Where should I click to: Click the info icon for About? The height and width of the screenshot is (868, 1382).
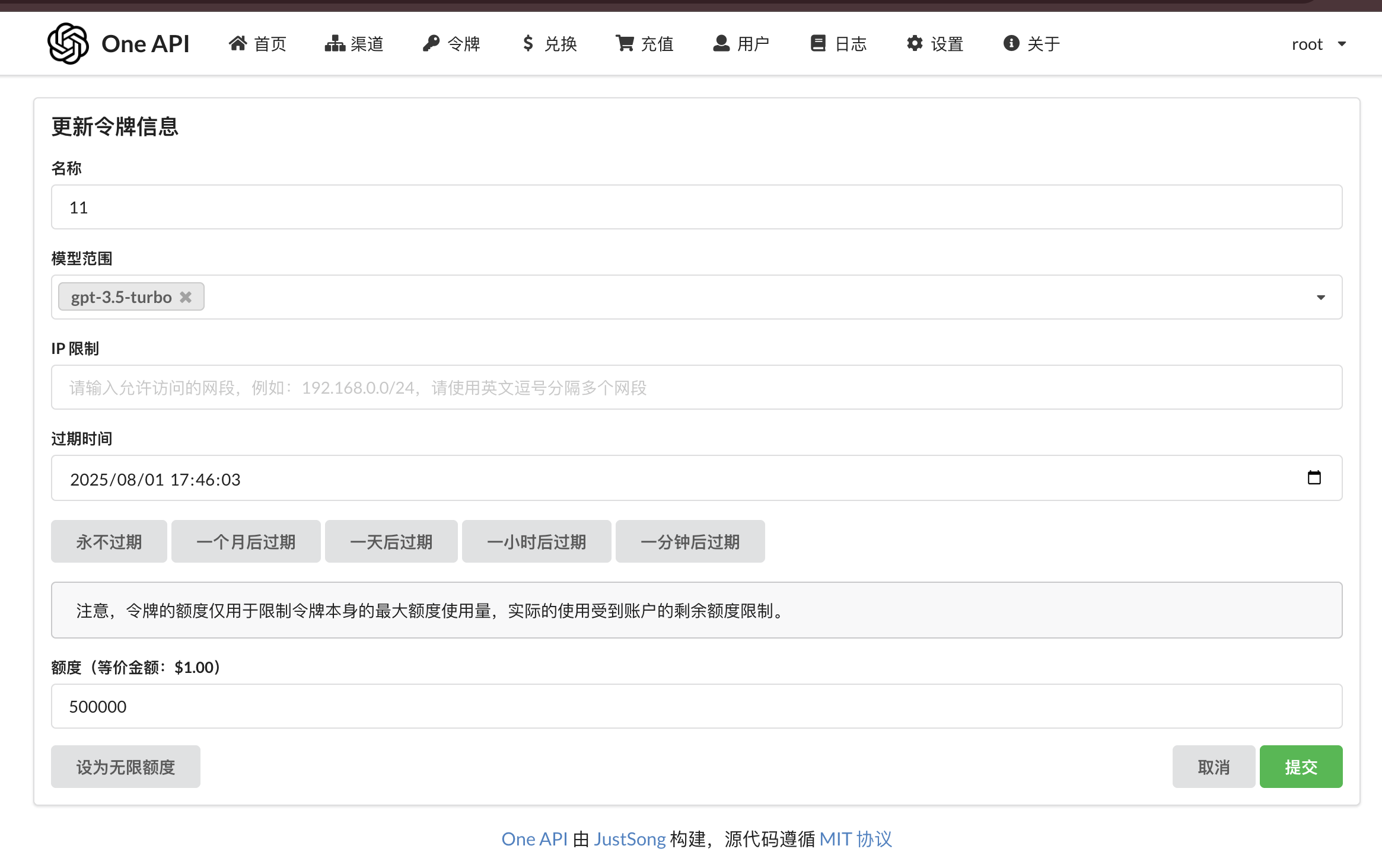coord(1011,43)
